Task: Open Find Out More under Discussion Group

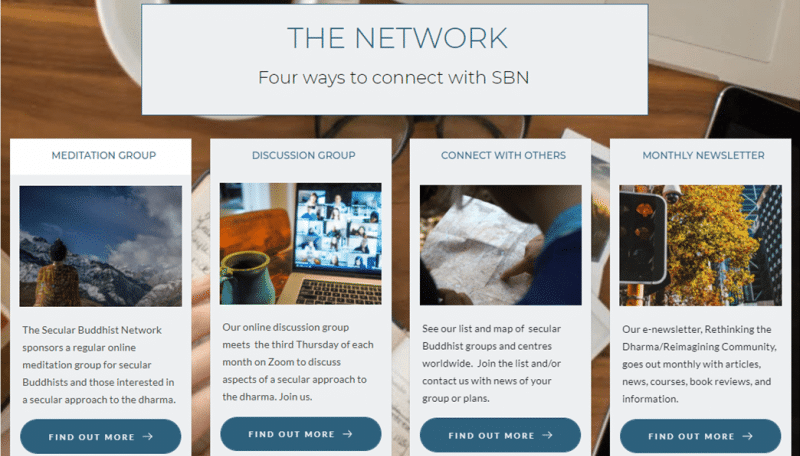Action: coord(301,434)
